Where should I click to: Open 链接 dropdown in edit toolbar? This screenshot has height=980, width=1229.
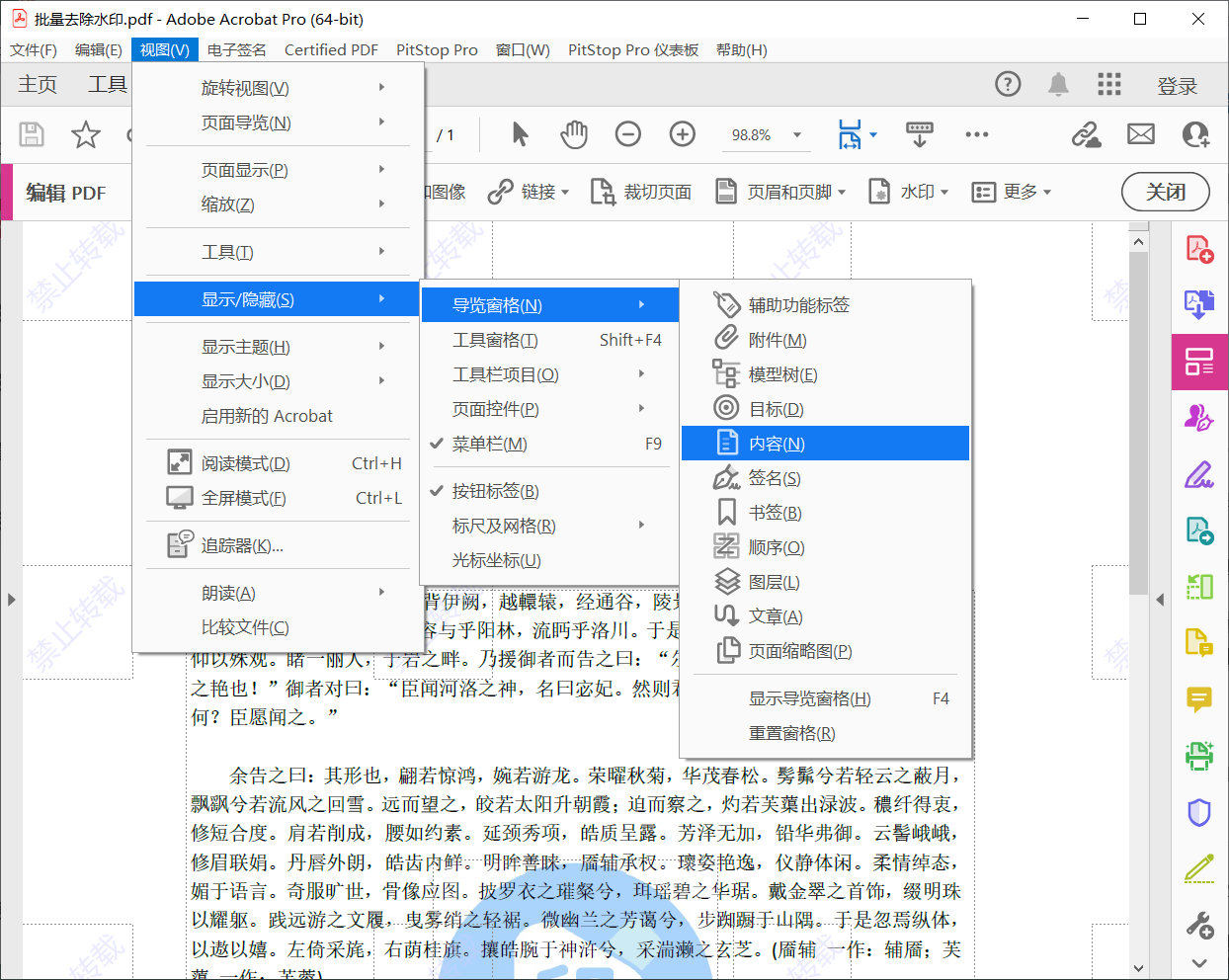(x=529, y=192)
